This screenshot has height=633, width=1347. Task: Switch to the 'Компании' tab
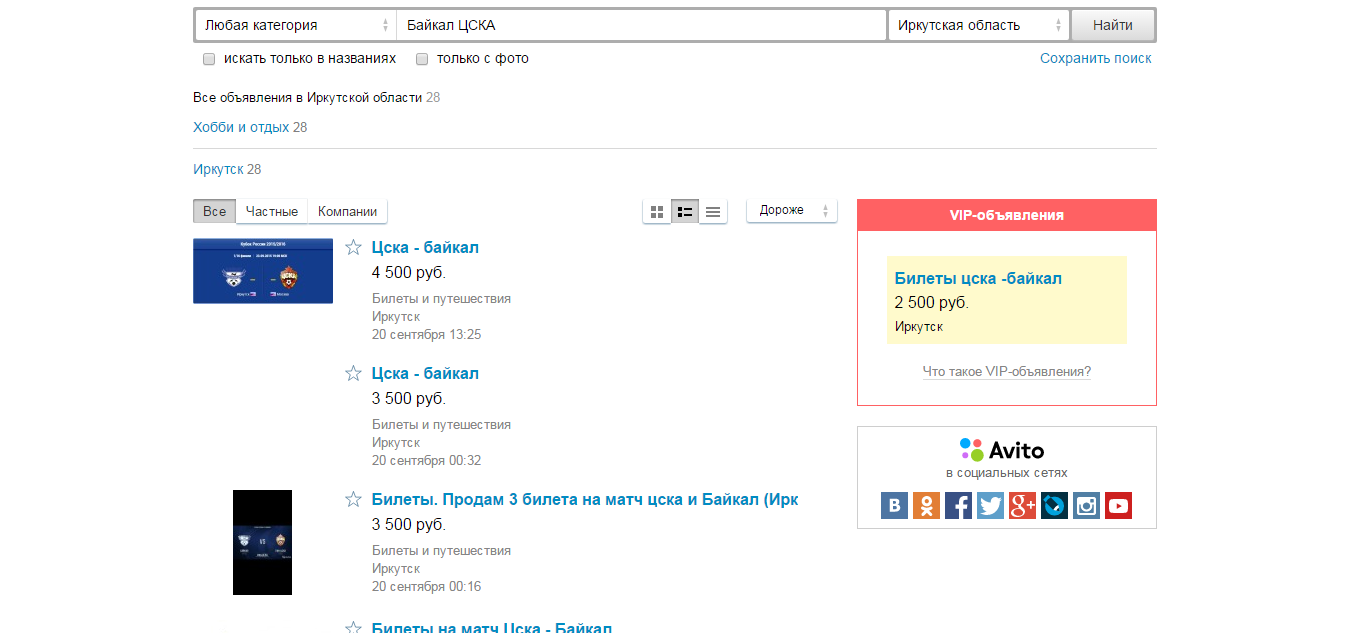(347, 212)
